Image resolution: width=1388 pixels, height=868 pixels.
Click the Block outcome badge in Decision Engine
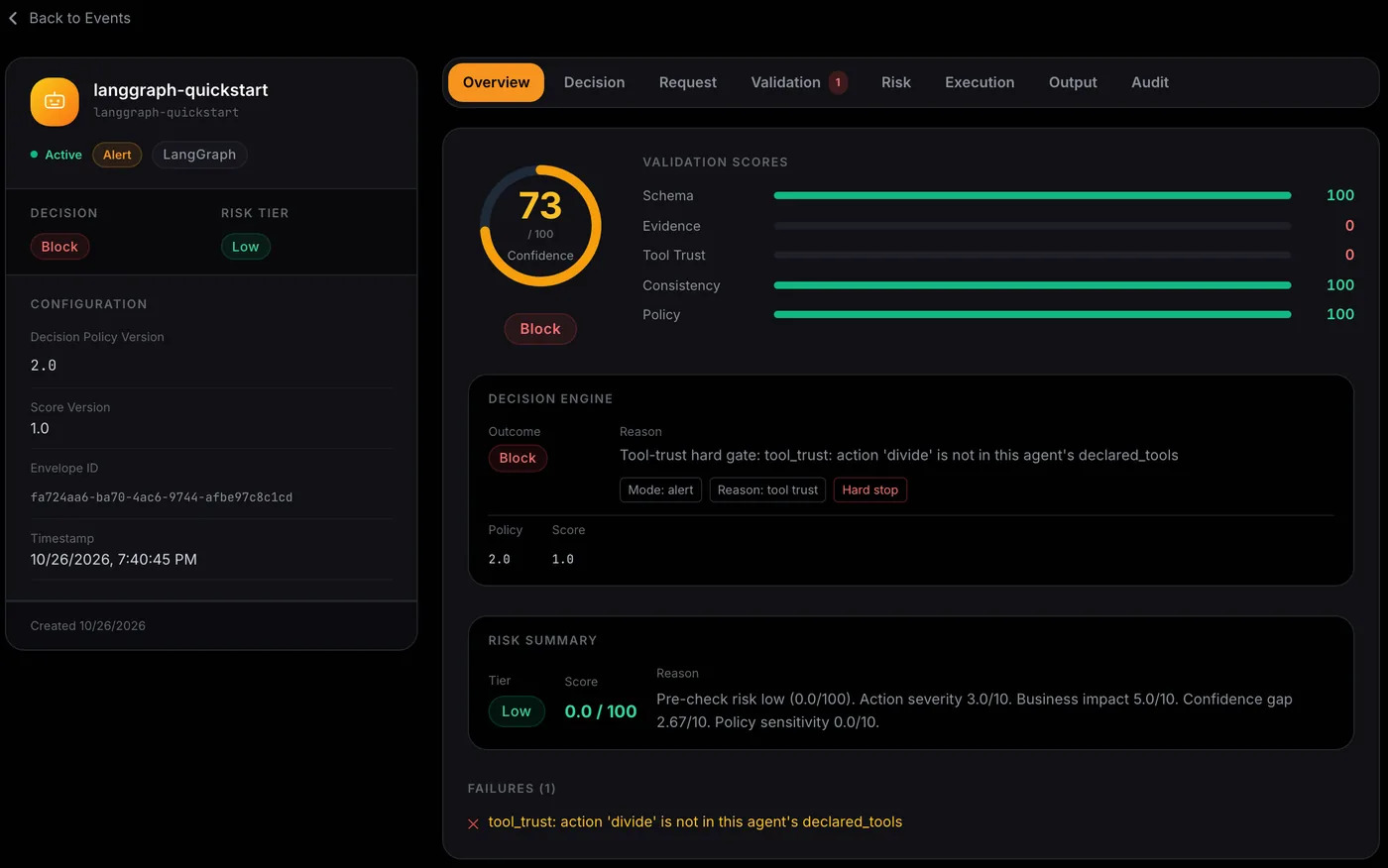click(518, 458)
